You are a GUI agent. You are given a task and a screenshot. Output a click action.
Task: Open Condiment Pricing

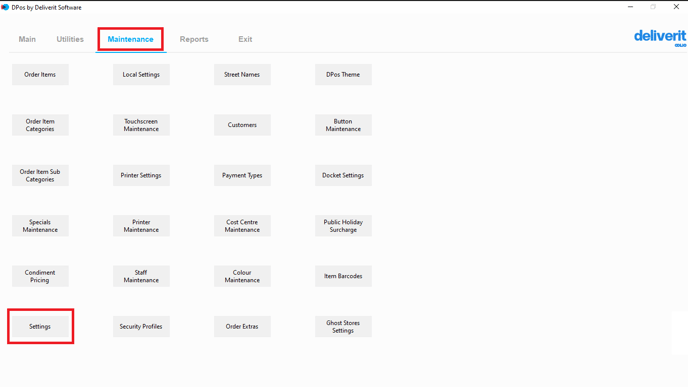coord(40,276)
